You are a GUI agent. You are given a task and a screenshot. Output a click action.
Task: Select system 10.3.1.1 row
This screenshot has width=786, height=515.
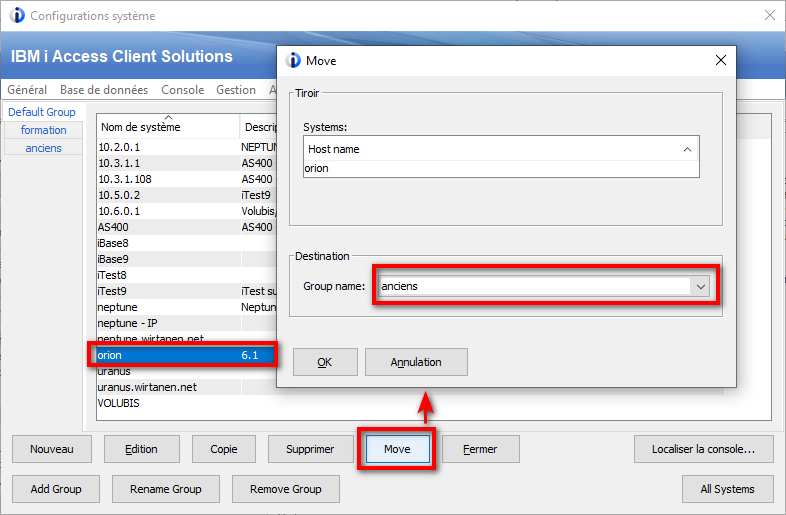coord(186,163)
